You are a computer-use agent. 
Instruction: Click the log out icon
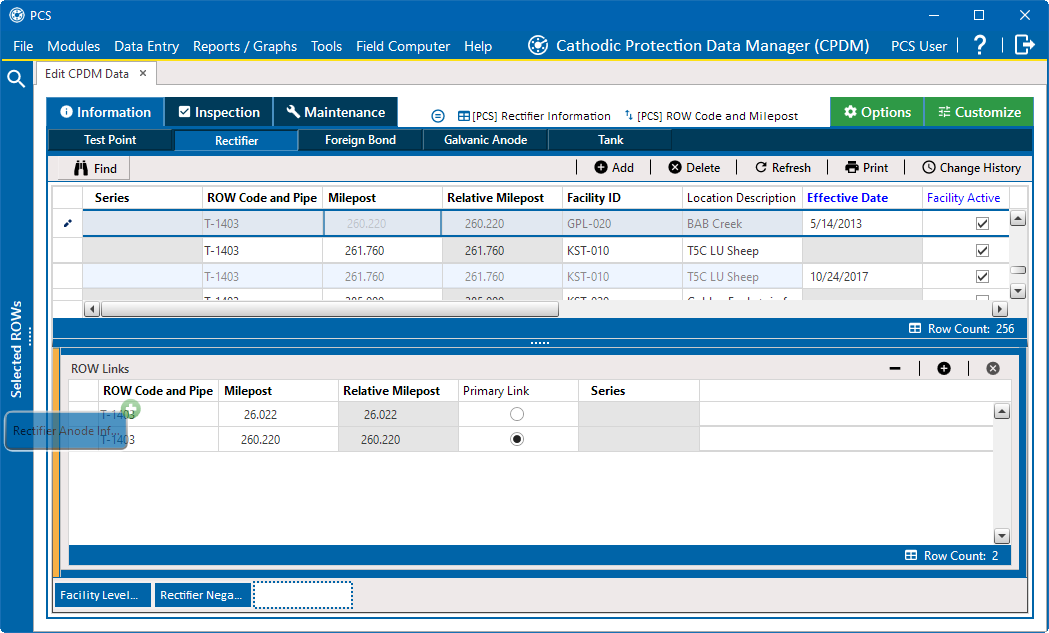click(1024, 45)
